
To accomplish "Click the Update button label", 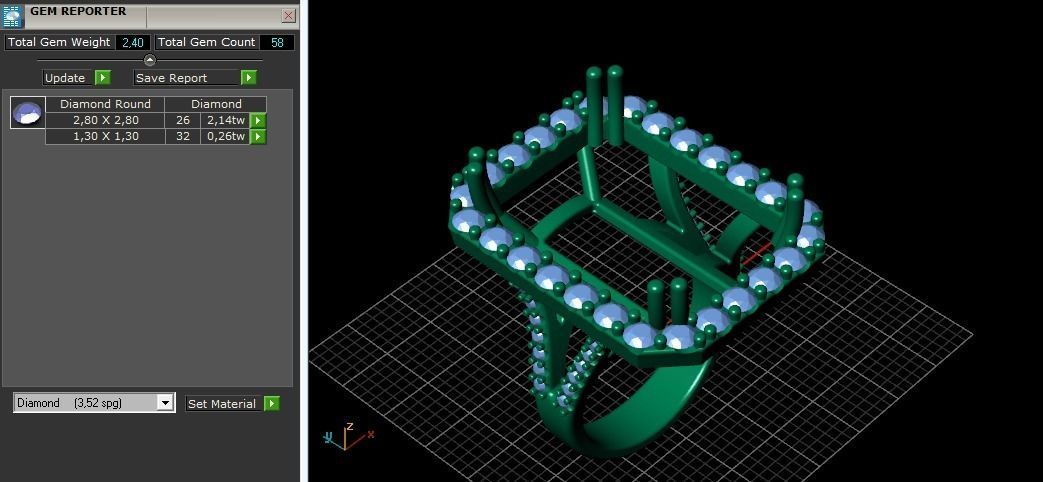I will point(65,78).
